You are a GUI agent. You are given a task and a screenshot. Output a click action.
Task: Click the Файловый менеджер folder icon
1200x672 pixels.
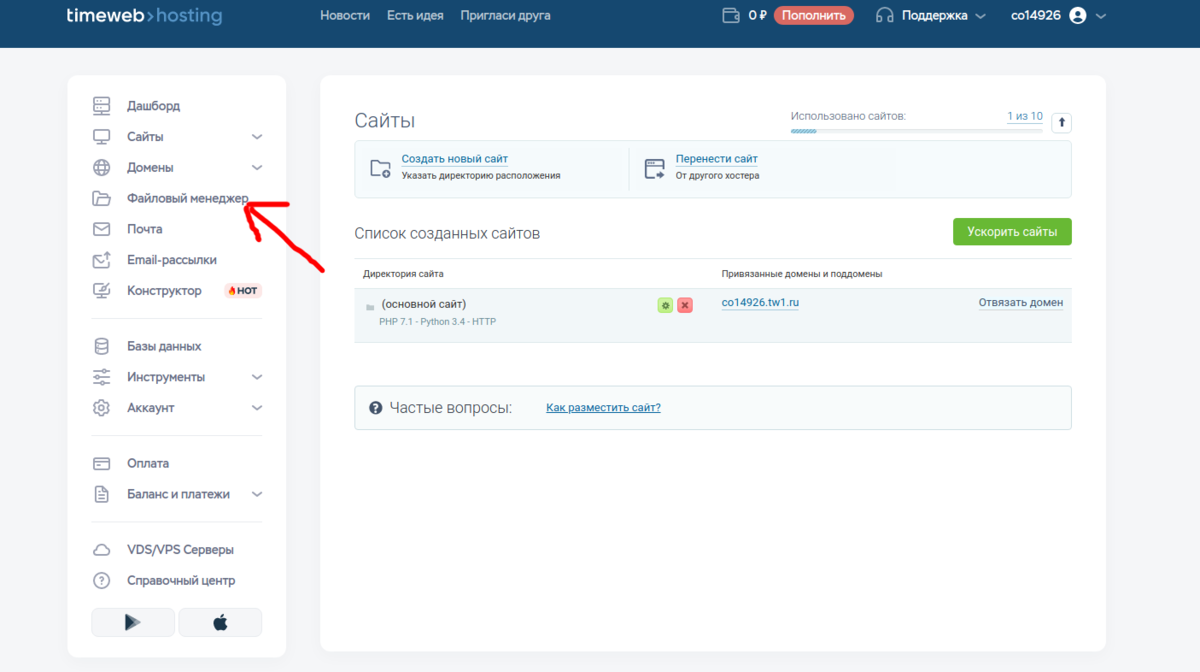click(x=101, y=198)
